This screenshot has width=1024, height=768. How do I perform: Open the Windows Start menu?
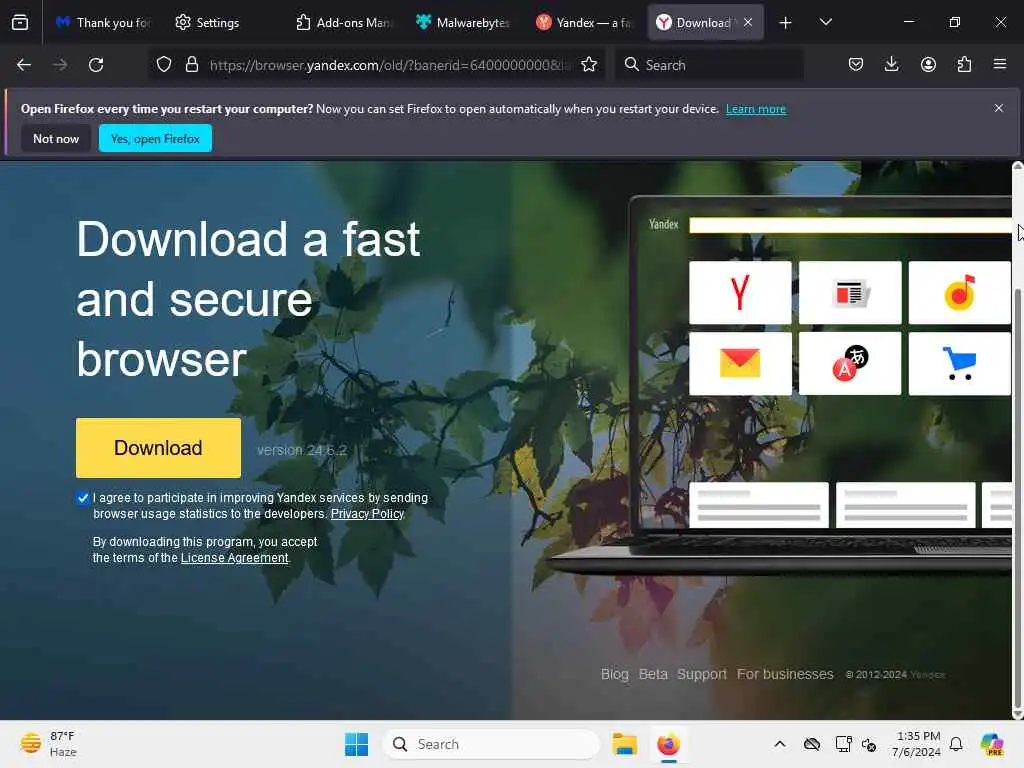pyautogui.click(x=357, y=744)
